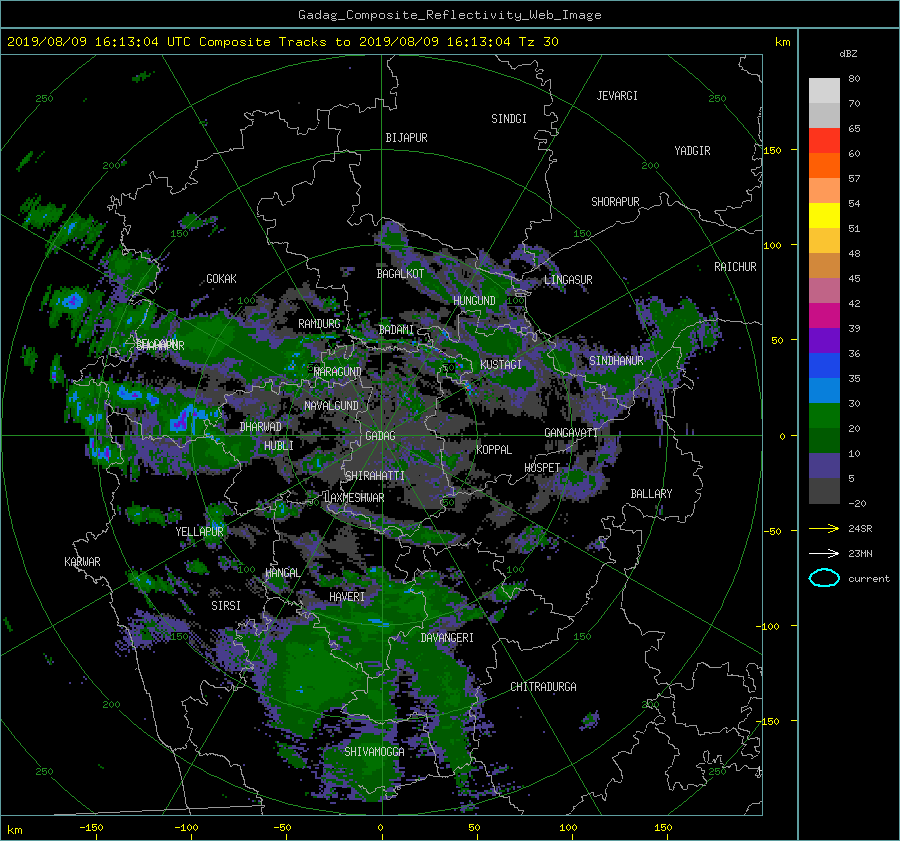Click the SHIRAHATTI city label
The width and height of the screenshot is (900, 841).
pos(375,476)
